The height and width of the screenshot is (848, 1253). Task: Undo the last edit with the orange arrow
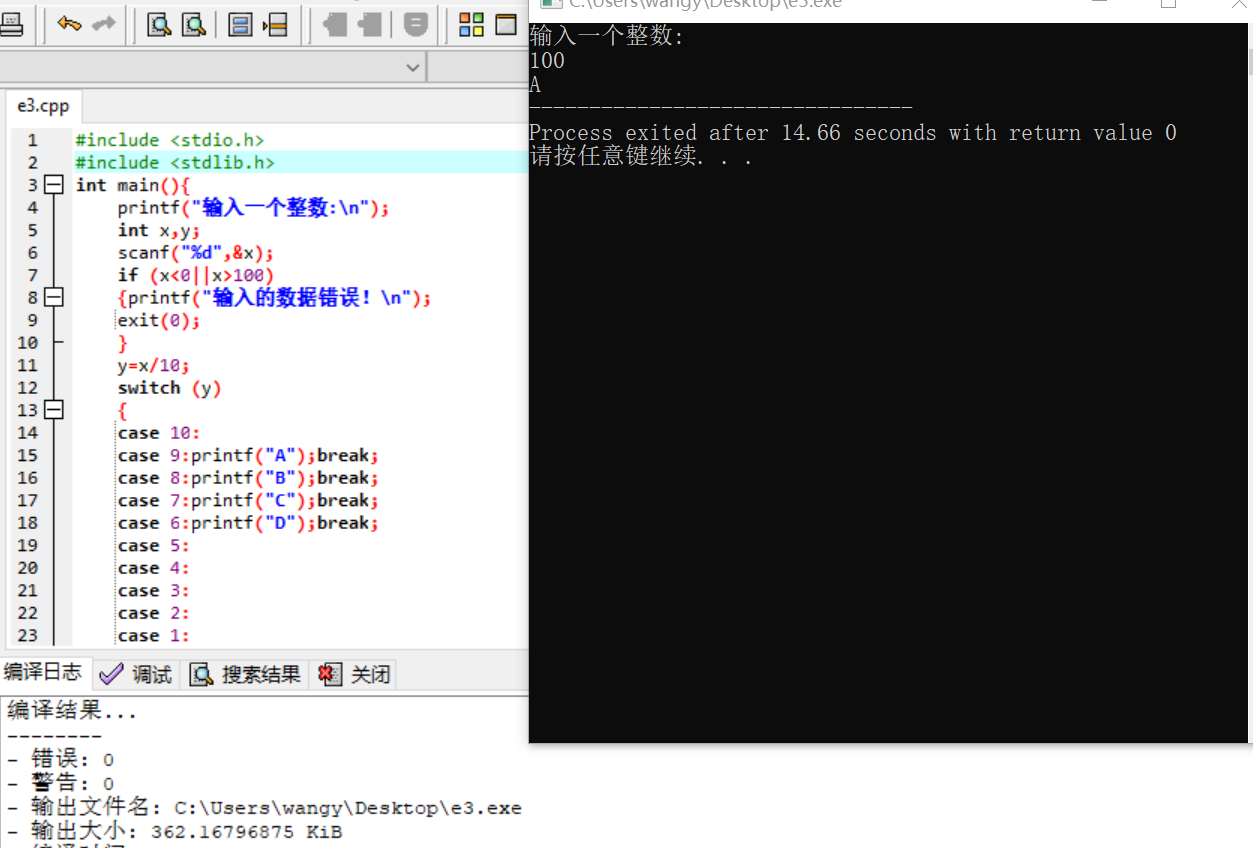pyautogui.click(x=69, y=24)
